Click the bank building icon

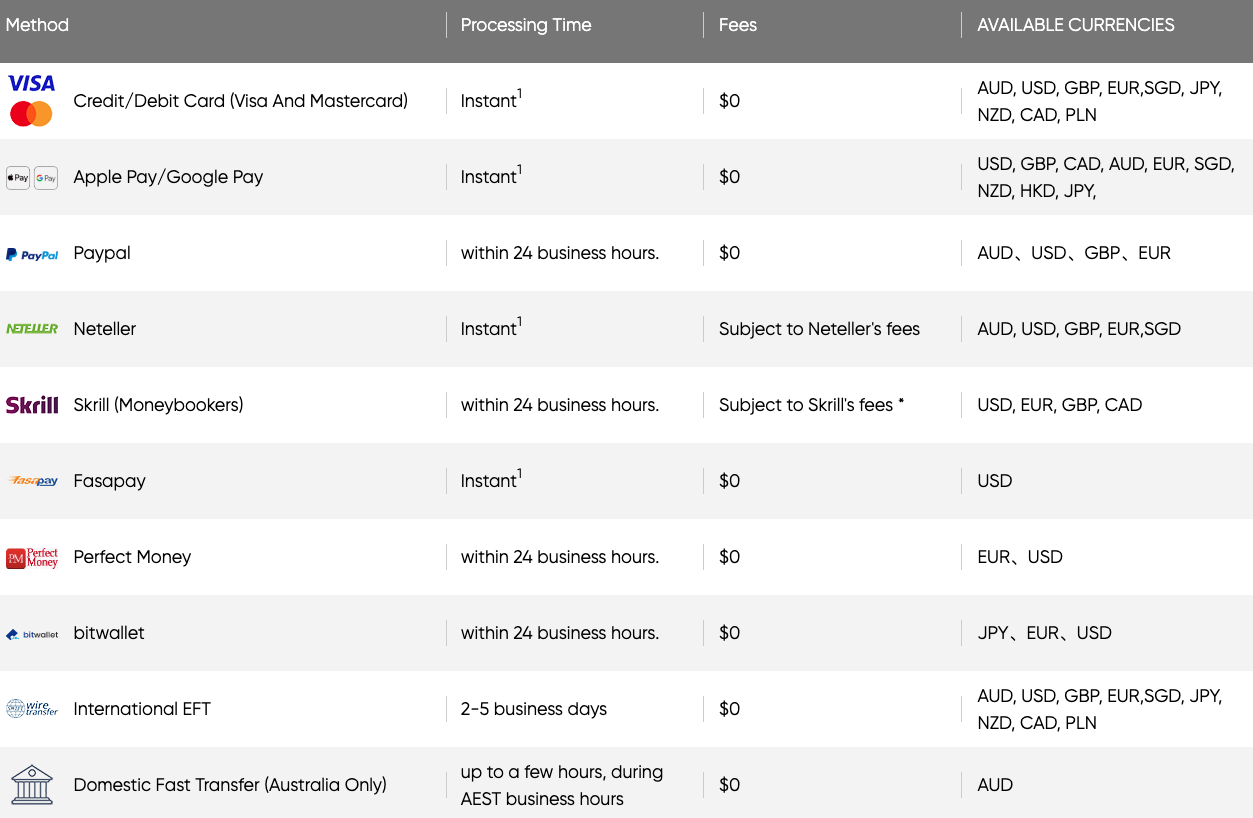click(32, 785)
